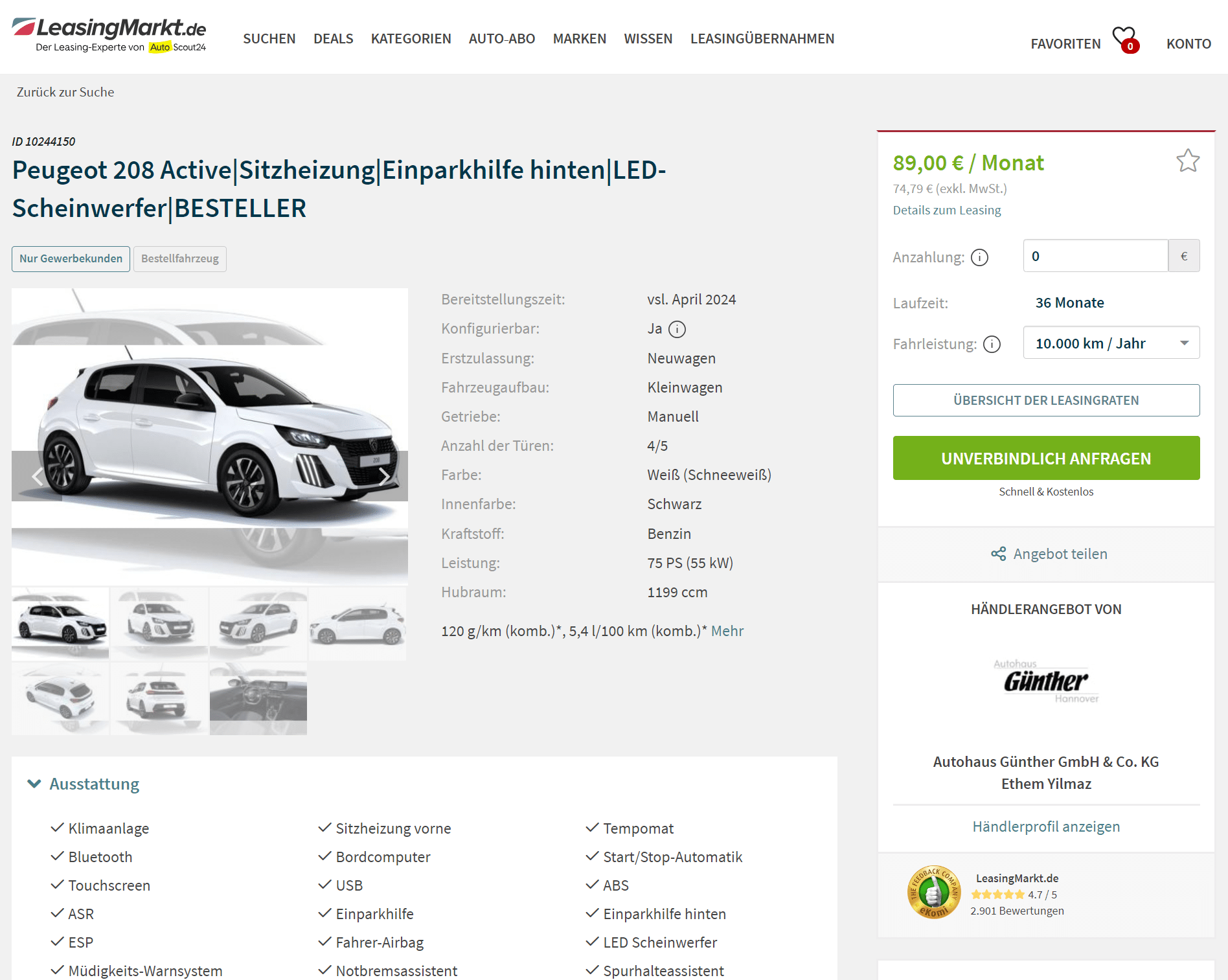
Task: Click UNVERBINDLICH ANFRAGEN button
Action: 1046,458
